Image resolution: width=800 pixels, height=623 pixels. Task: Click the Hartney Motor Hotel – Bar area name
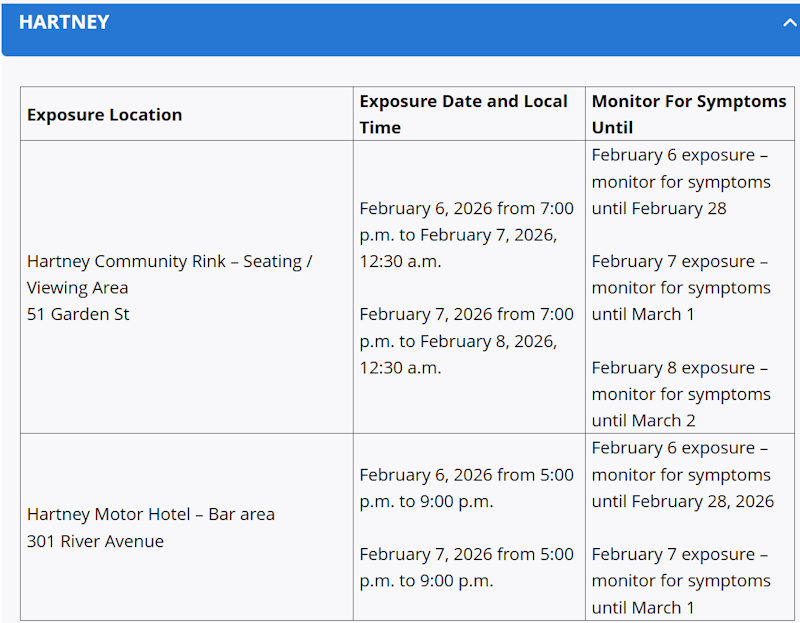151,514
